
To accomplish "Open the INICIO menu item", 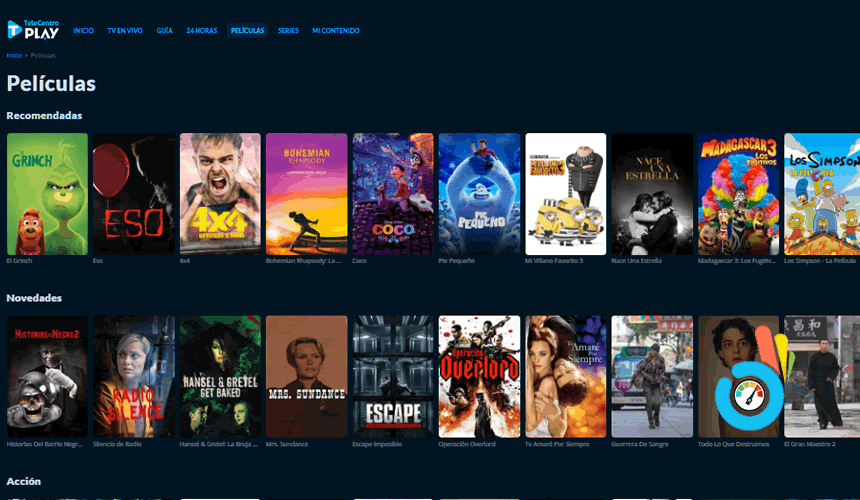I will tap(83, 31).
